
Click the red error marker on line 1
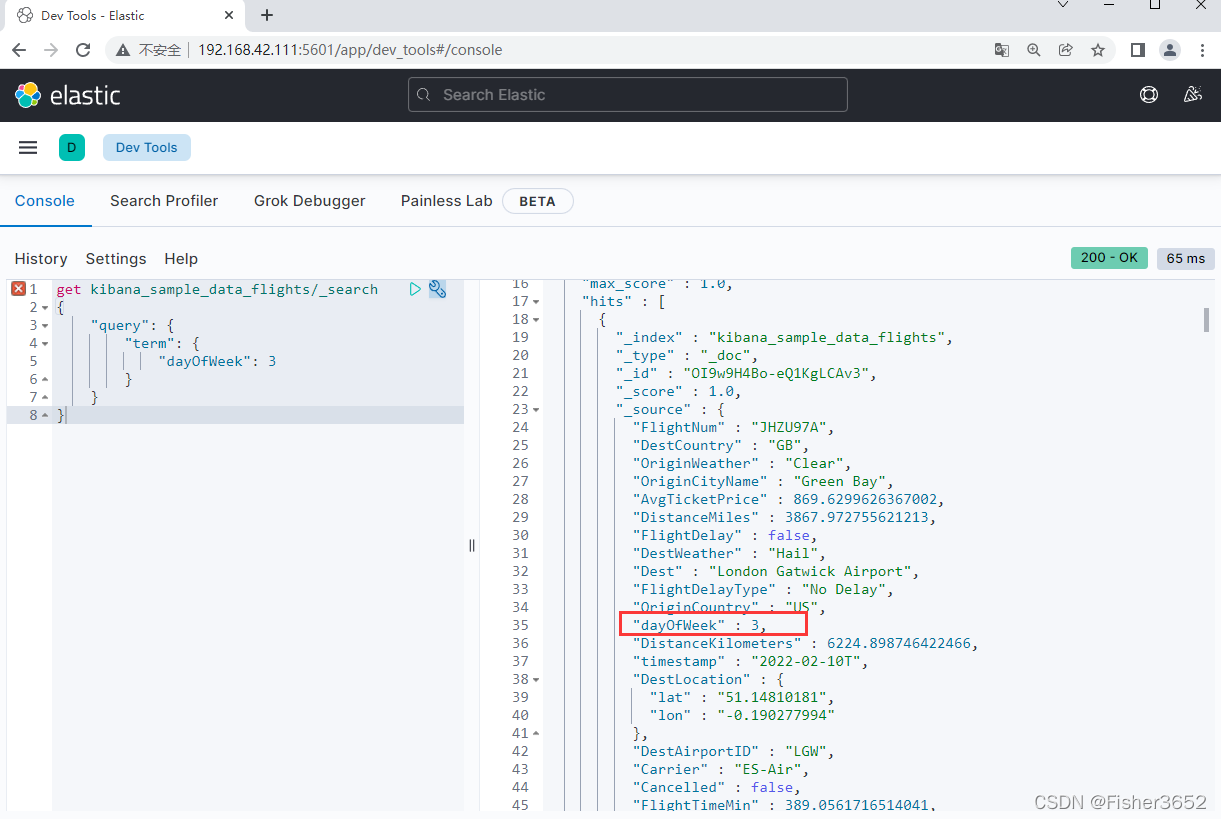(x=18, y=289)
